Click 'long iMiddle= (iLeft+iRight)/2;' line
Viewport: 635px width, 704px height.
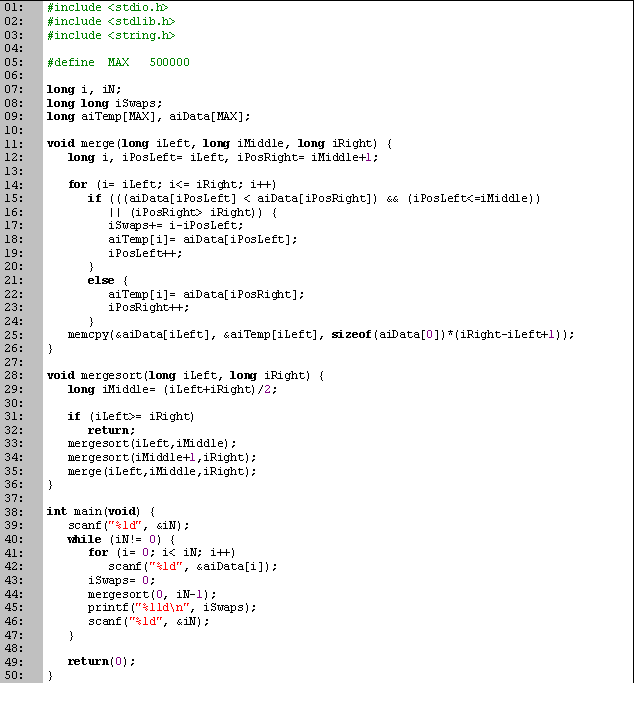pyautogui.click(x=172, y=389)
